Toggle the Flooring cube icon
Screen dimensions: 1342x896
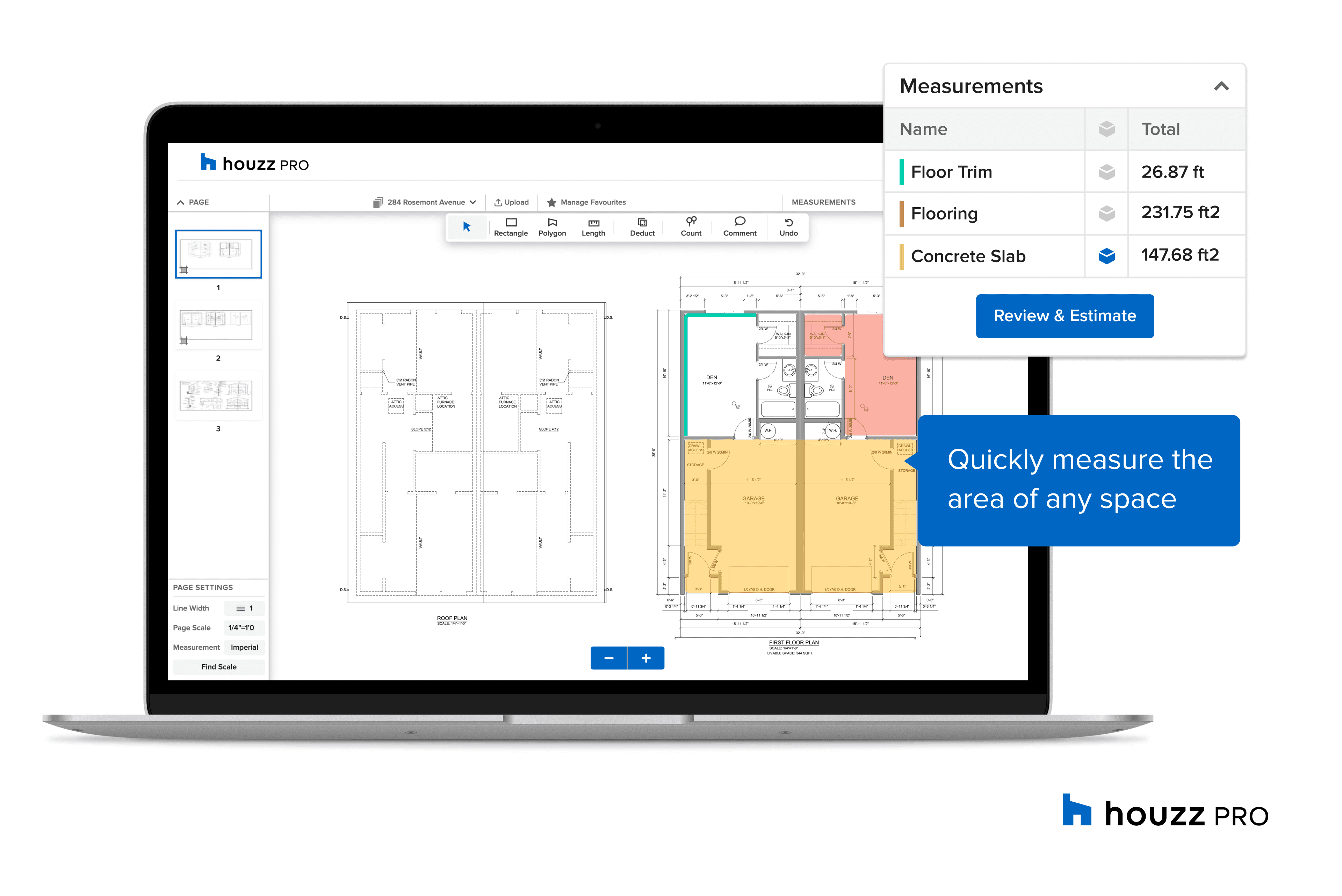pyautogui.click(x=1106, y=214)
